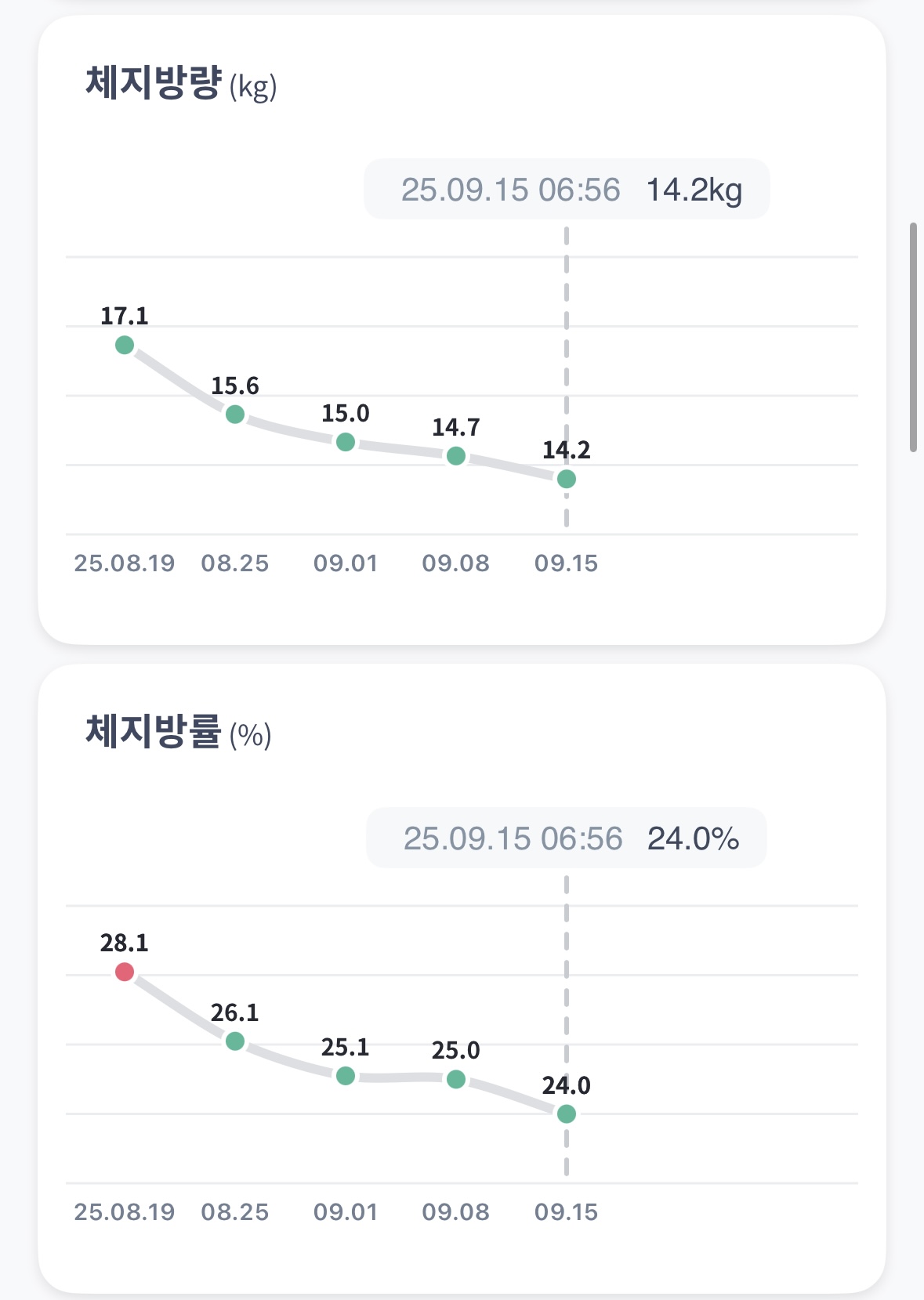The height and width of the screenshot is (1300, 924).
Task: Select the 14.7 data point dot
Action: tap(456, 455)
